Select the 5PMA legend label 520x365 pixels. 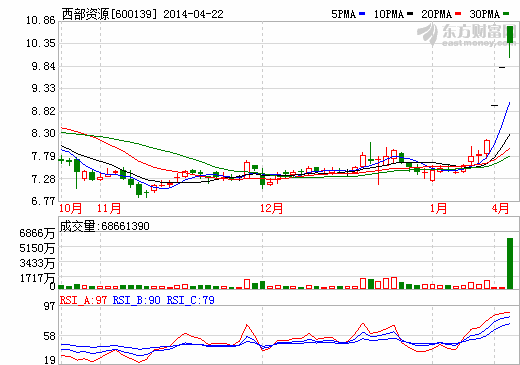coord(344,14)
